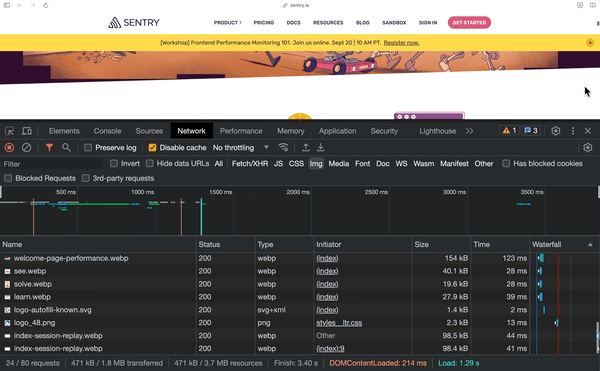Filter requests by JS type
Screen dimensions: 600x371
coord(278,164)
